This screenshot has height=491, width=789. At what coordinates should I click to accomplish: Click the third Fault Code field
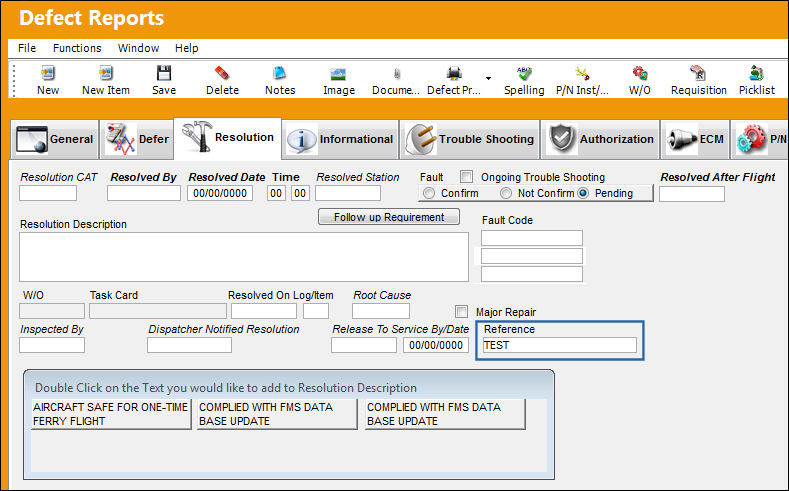click(x=532, y=274)
